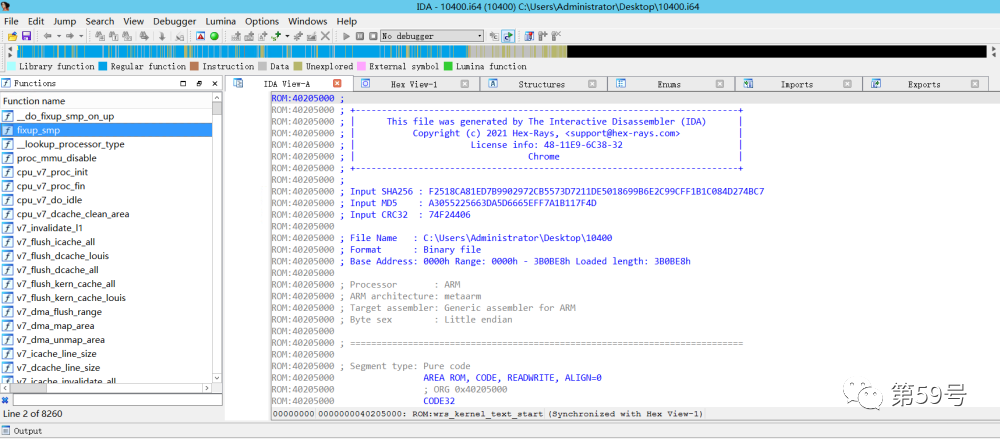This screenshot has height=439, width=1000.
Task: Select function cpu_v7_proc_init
Action: (52, 172)
